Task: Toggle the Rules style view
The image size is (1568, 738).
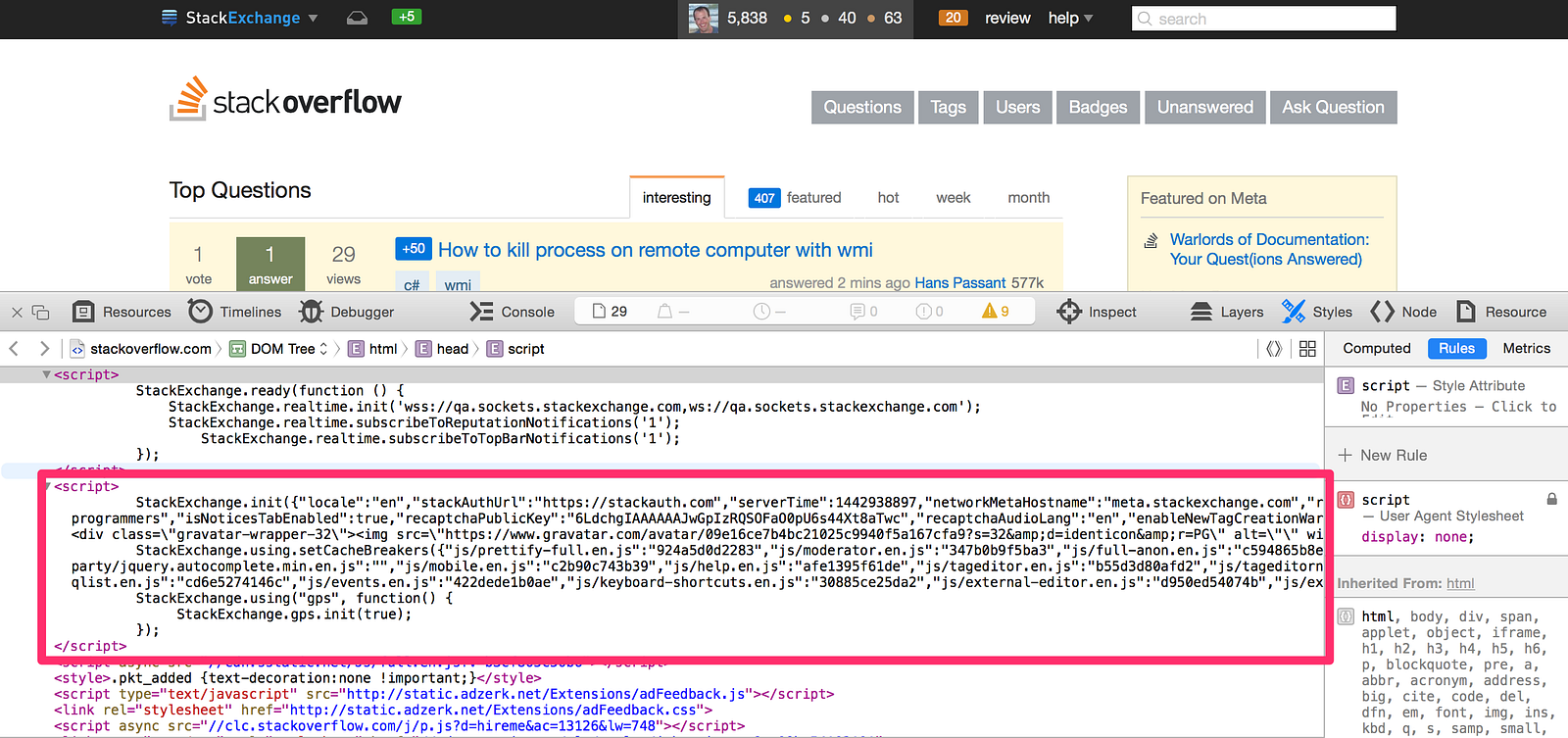Action: 1456,348
